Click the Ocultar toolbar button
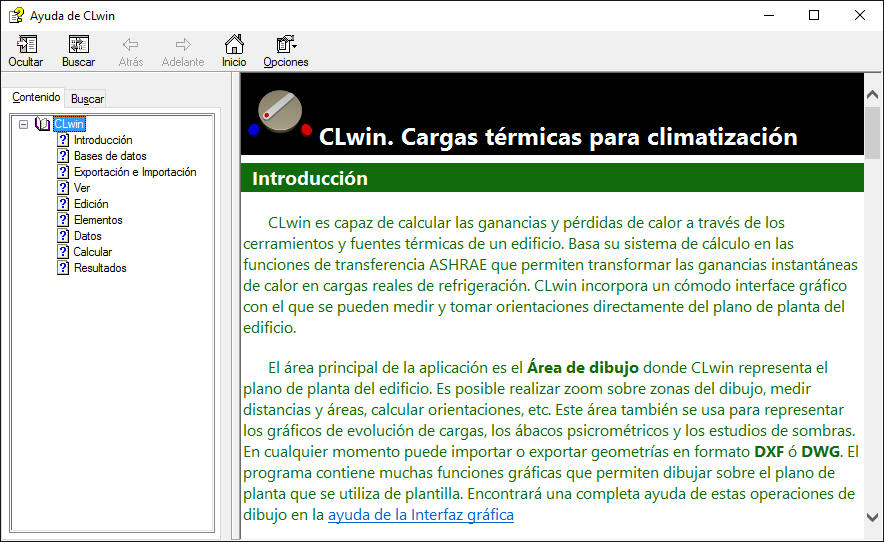The image size is (884, 542). click(26, 51)
